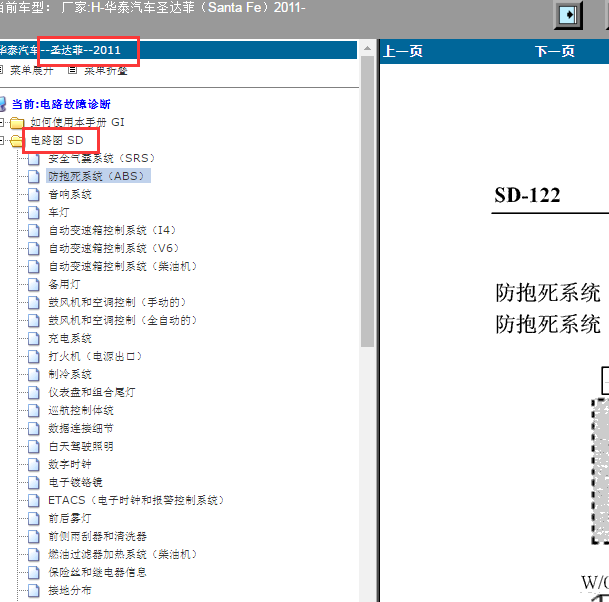This screenshot has width=609, height=602.
Task: Open 鼓风机和空调控制（手动的） entry
Action: tap(117, 302)
